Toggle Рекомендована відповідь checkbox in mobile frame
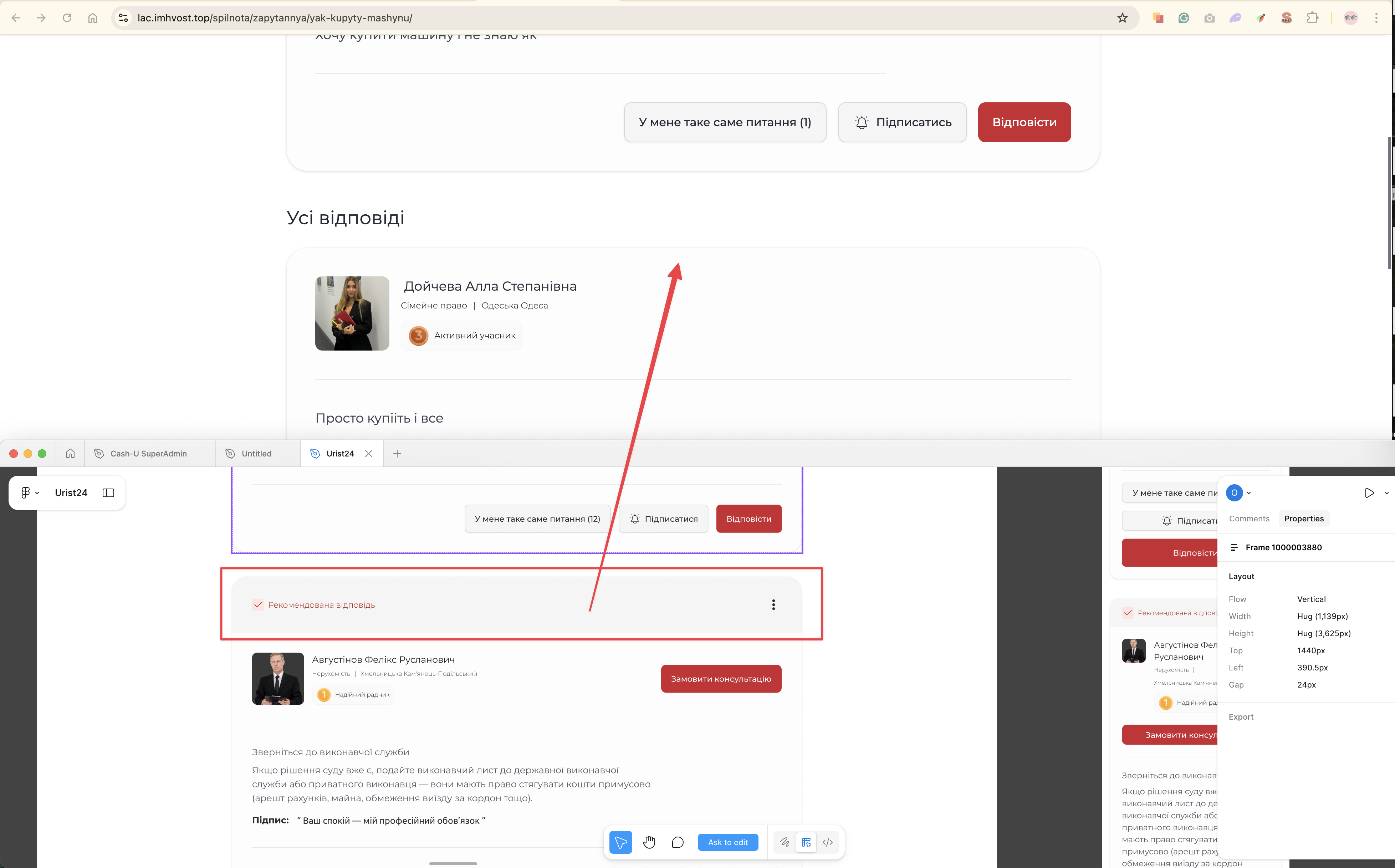 coord(1128,613)
